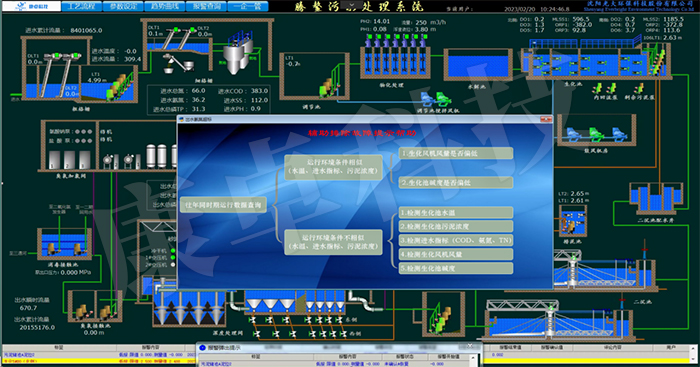Viewport: 700px width, 367px height.
Task: Switch to the 趋势曲线 tab
Action: click(x=164, y=7)
